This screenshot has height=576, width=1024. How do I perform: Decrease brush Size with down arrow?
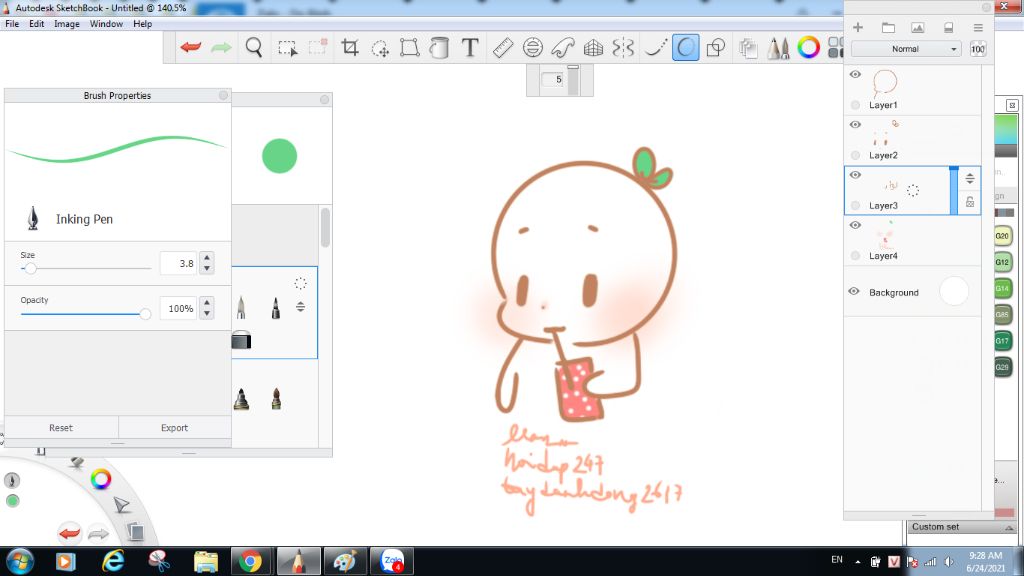click(207, 268)
